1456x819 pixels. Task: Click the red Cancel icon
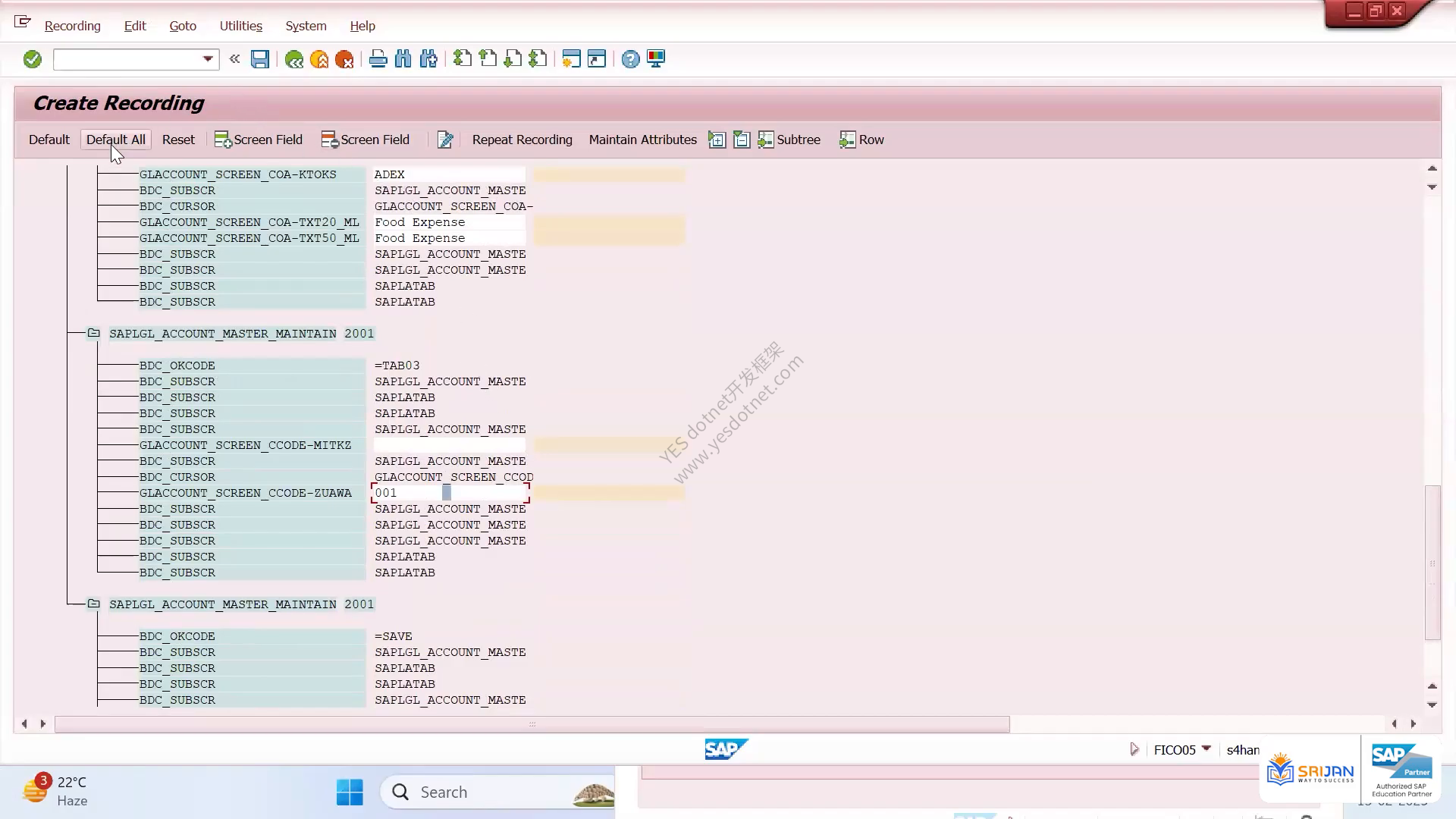click(344, 59)
